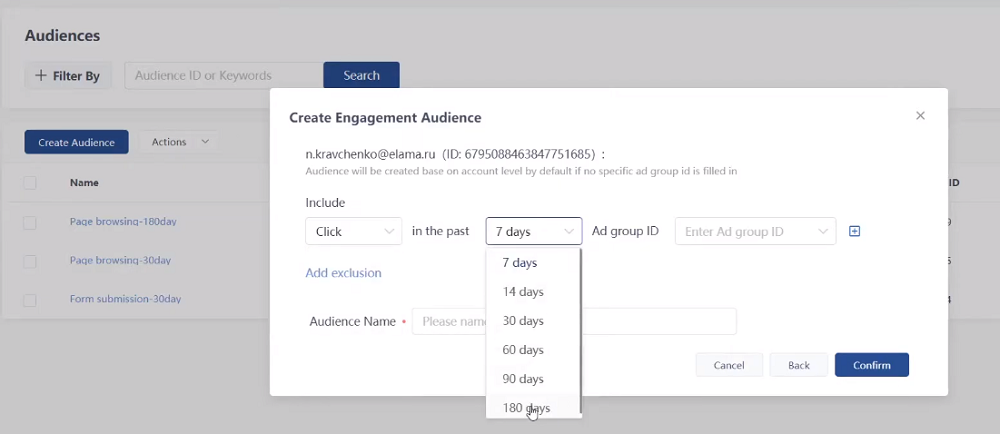
Task: Select 14 days from the list
Action: coord(523,292)
